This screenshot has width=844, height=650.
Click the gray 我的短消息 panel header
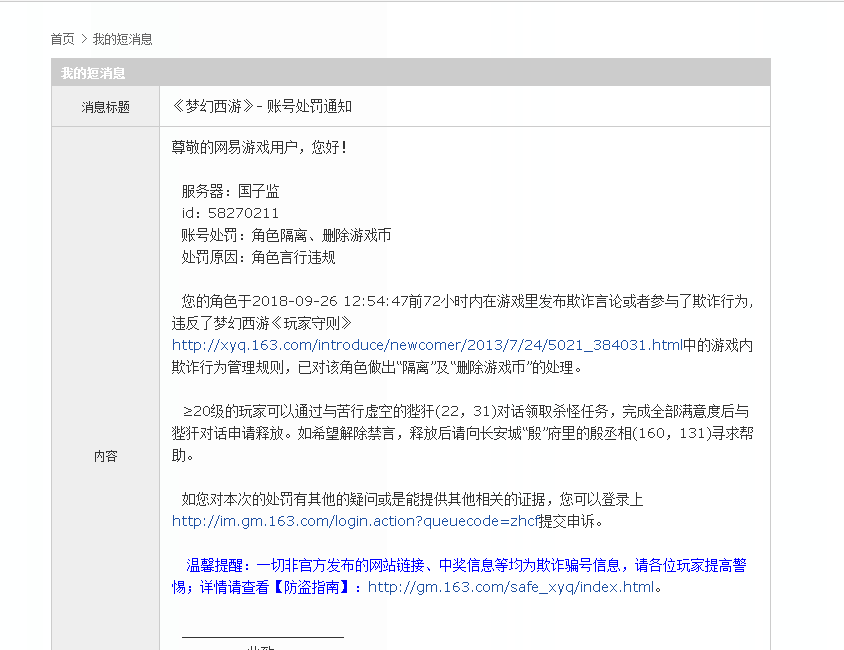411,73
